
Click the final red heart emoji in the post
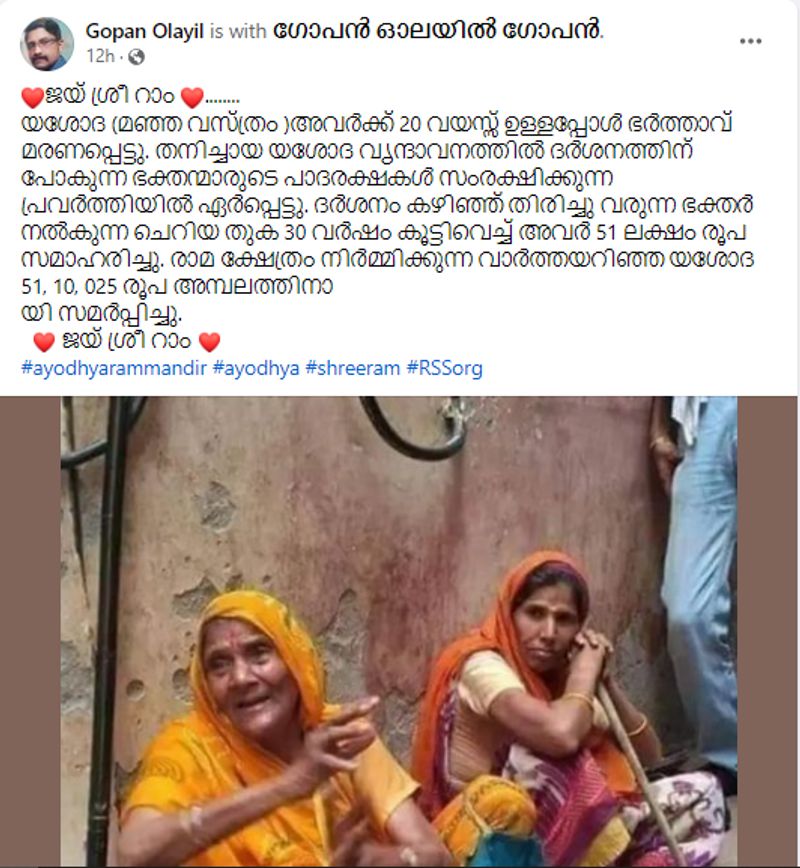pos(209,342)
